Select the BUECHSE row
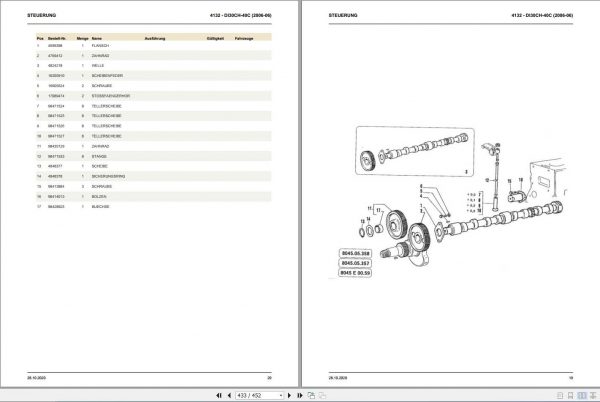This screenshot has width=600, height=402. click(x=154, y=207)
